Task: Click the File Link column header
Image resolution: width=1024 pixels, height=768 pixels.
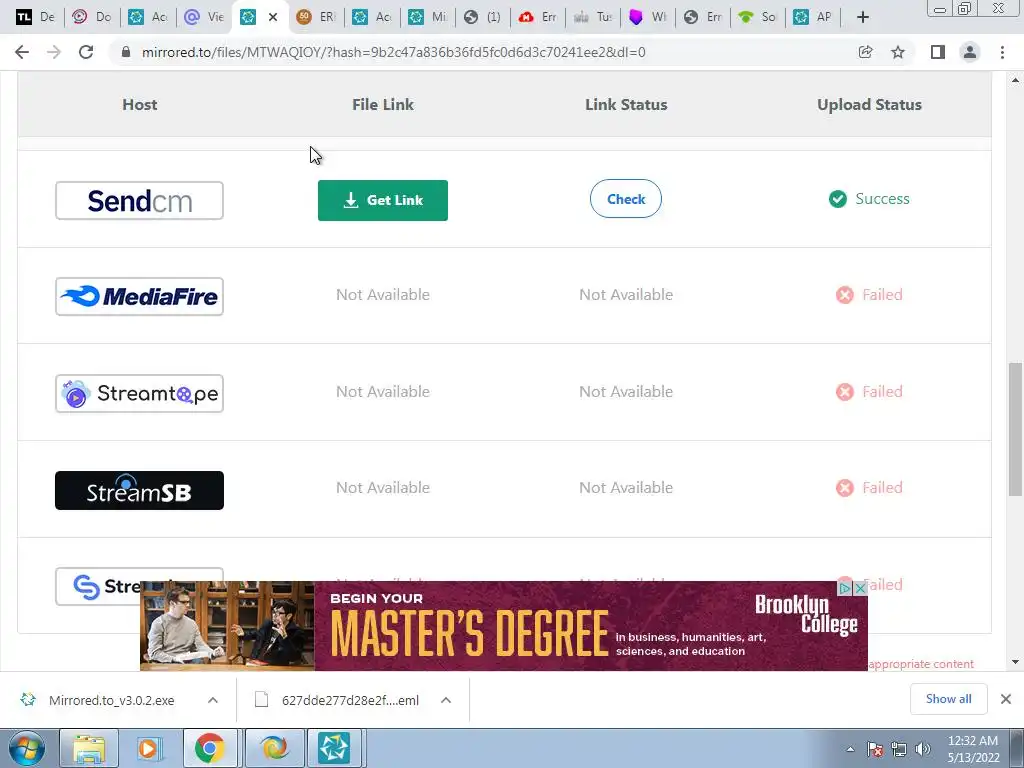Action: 383,104
